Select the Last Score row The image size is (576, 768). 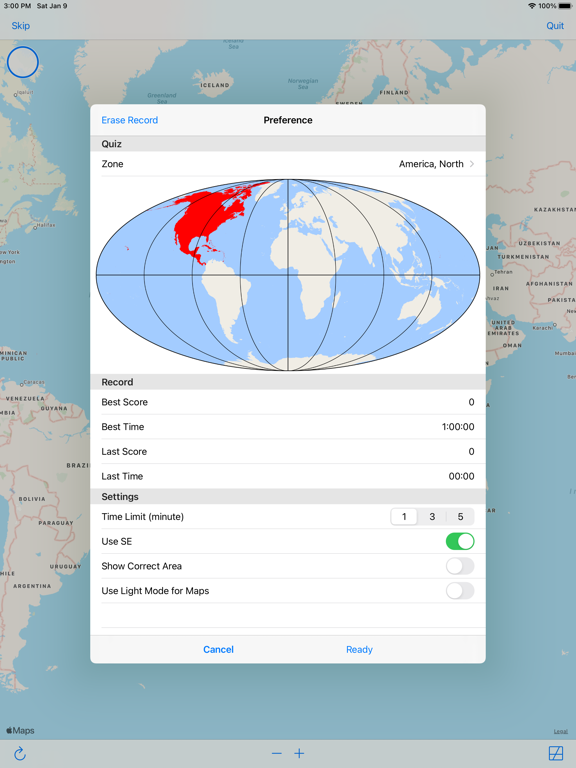pos(288,452)
